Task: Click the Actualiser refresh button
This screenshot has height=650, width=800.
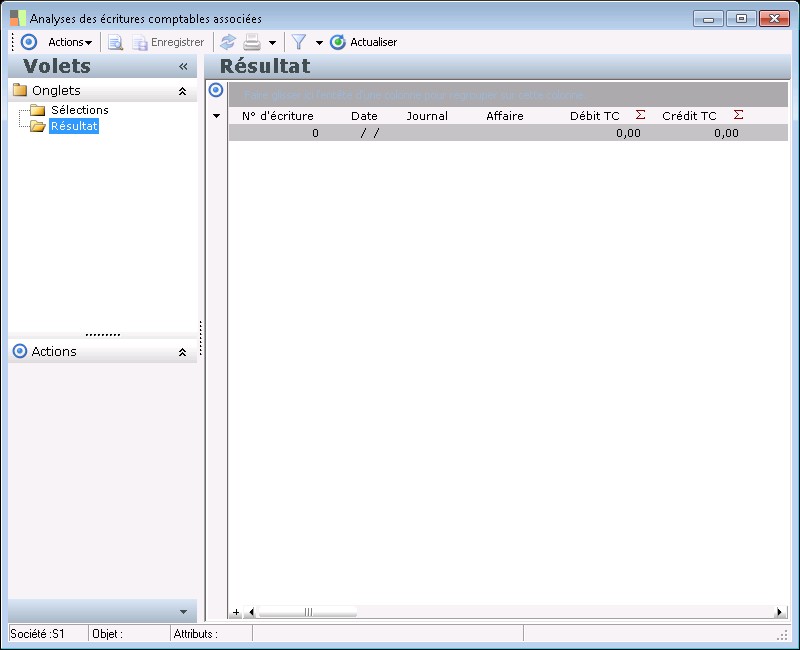Action: [x=364, y=42]
